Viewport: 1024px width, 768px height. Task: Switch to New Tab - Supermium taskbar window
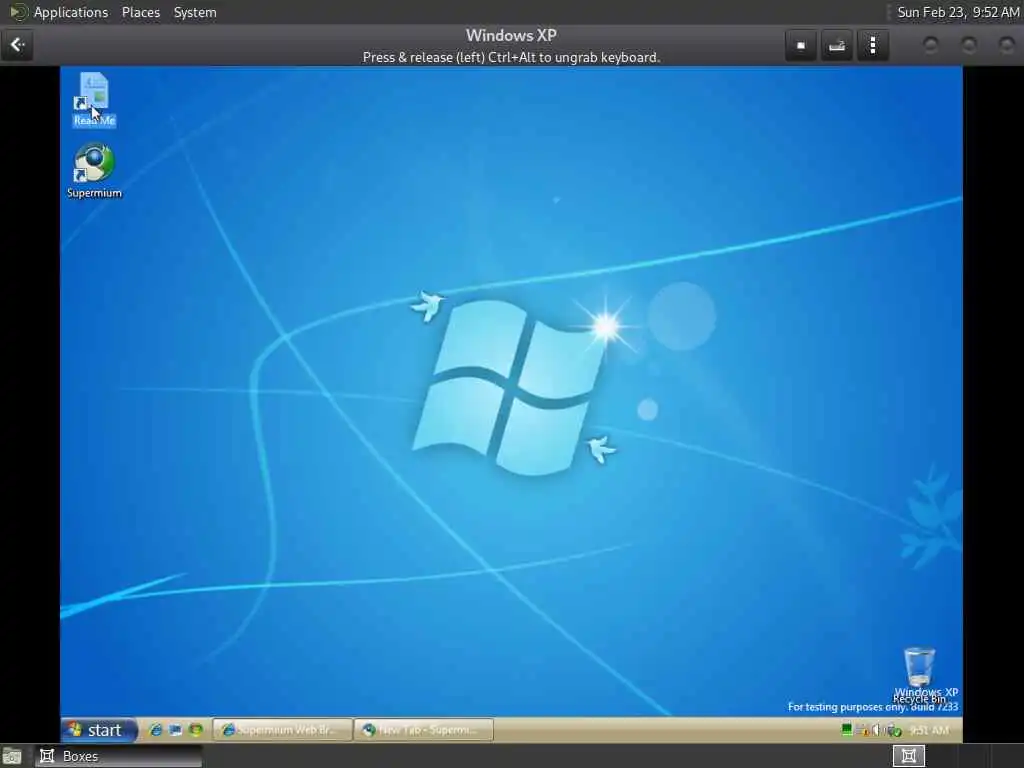(x=424, y=730)
